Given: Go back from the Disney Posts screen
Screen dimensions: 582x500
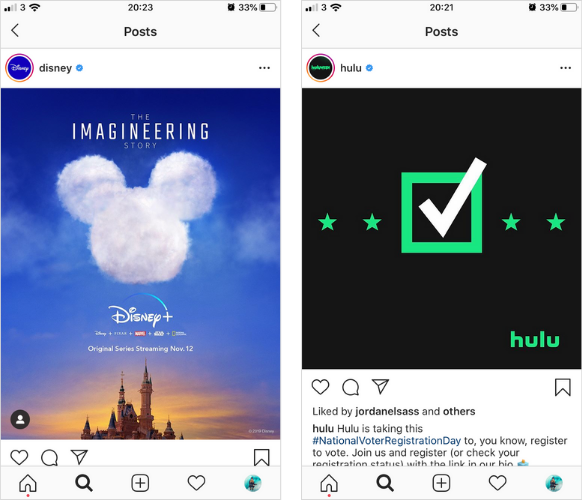Looking at the screenshot, I should 15,30.
